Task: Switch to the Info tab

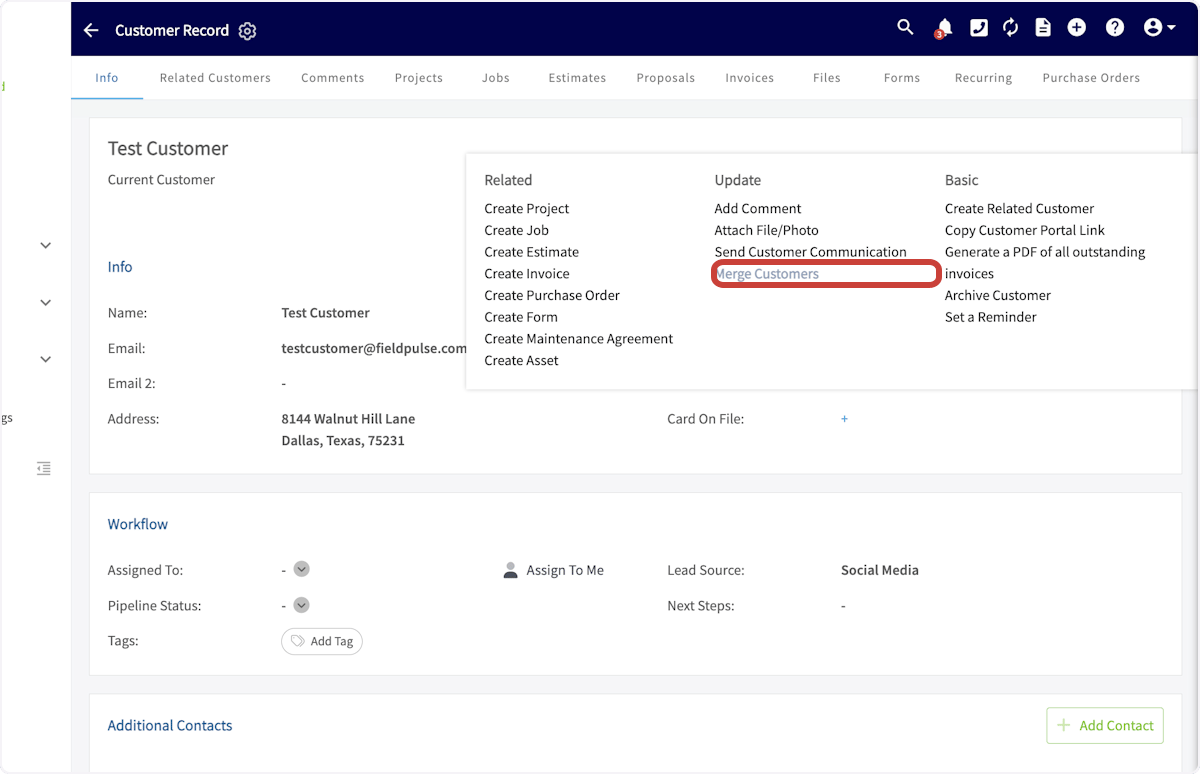Action: tap(107, 77)
